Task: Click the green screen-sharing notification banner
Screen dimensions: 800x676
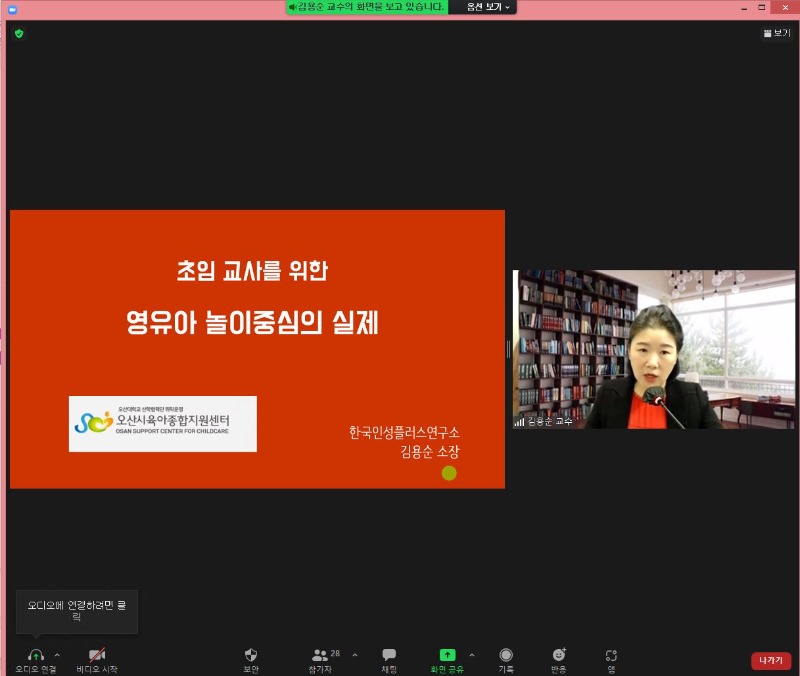Action: point(366,7)
